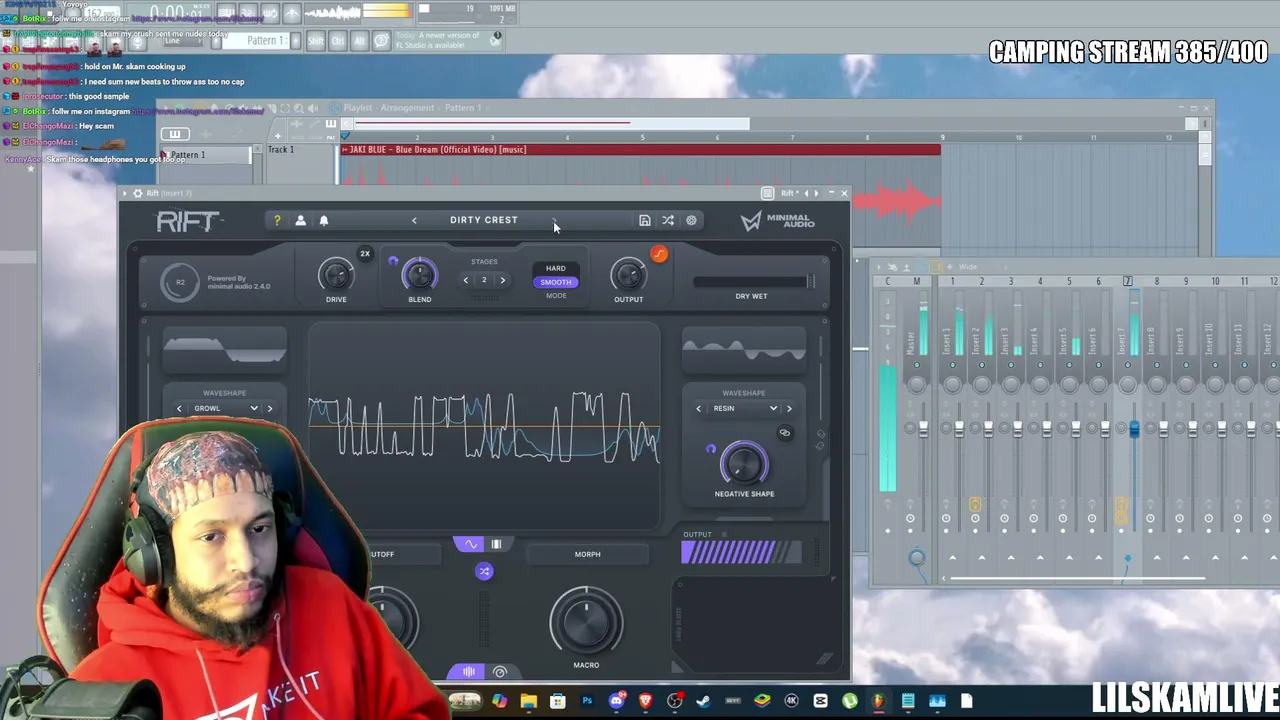
Task: Adjust the Master channel fader in mixer
Action: tap(923, 429)
